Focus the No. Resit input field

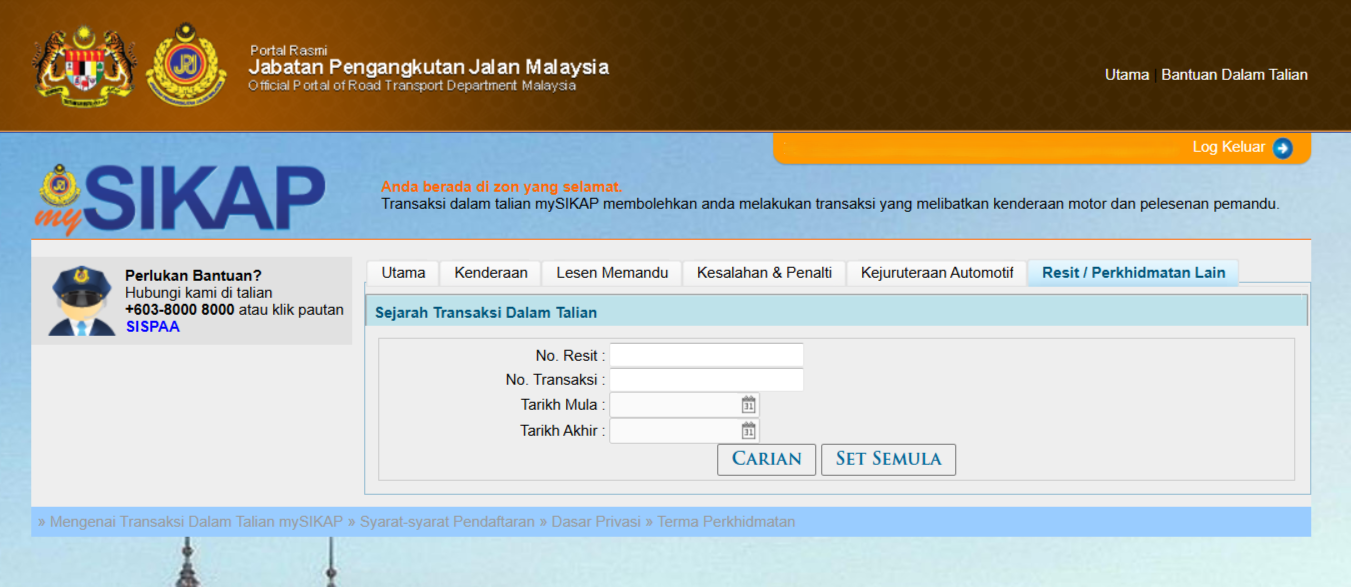point(707,355)
